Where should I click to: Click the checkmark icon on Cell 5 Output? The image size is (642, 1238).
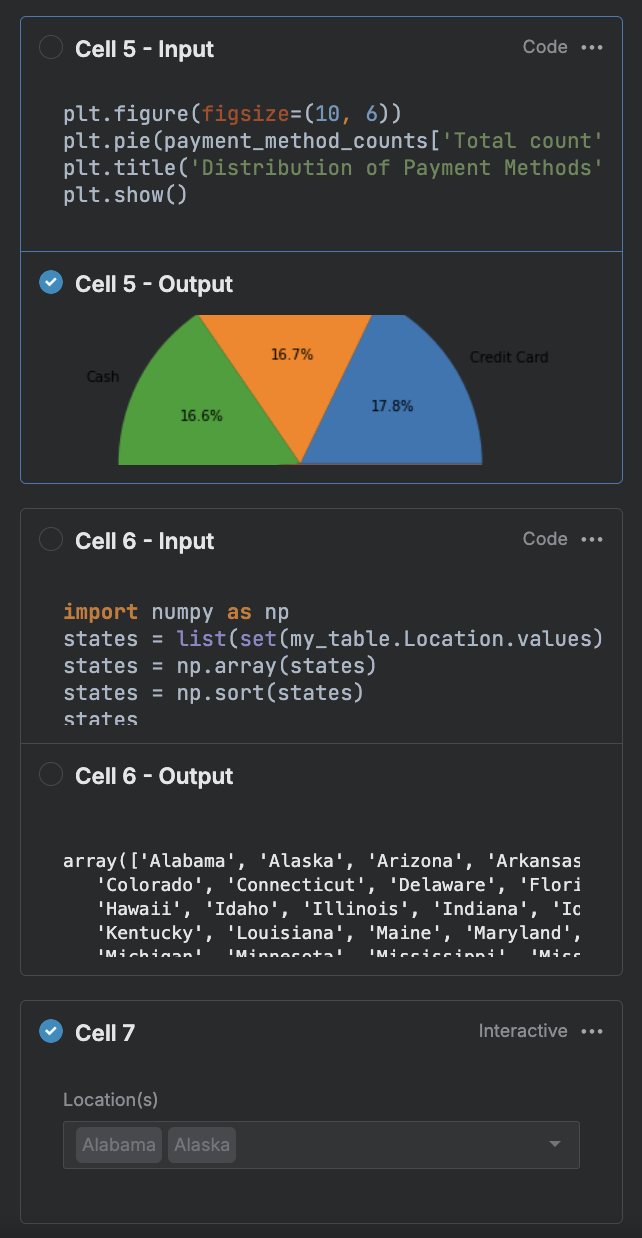point(50,282)
